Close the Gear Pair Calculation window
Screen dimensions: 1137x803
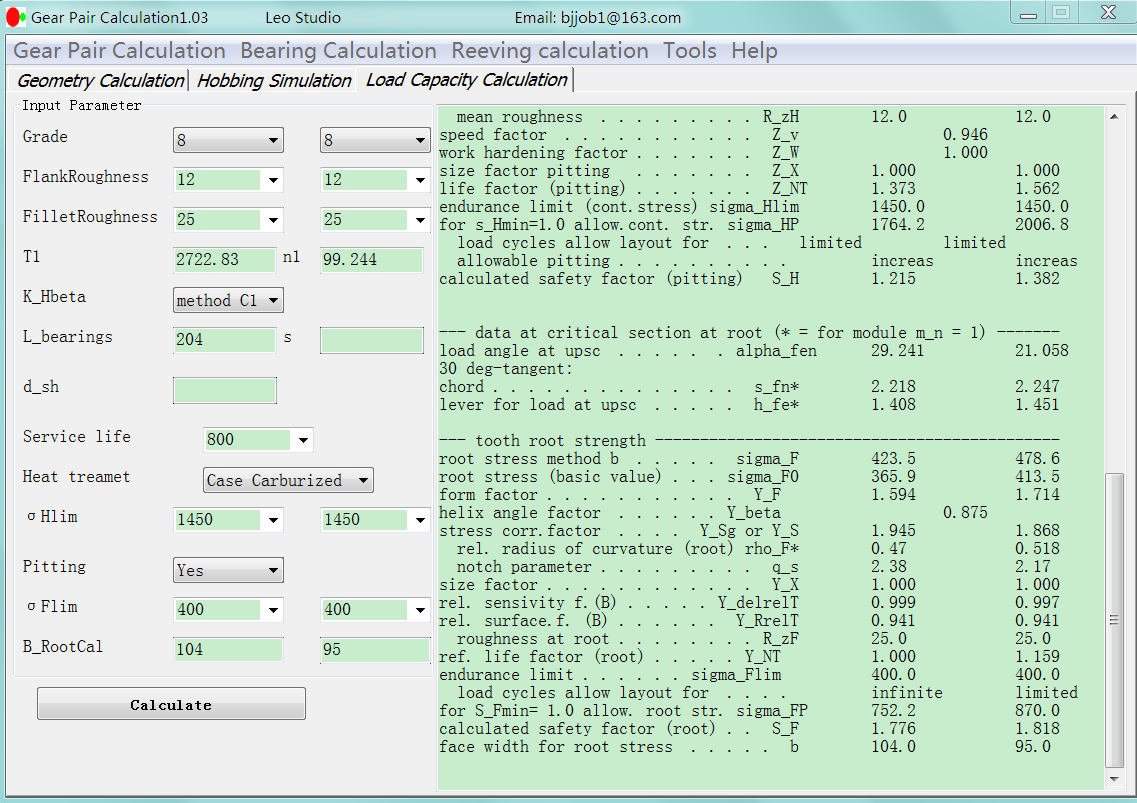[1107, 13]
